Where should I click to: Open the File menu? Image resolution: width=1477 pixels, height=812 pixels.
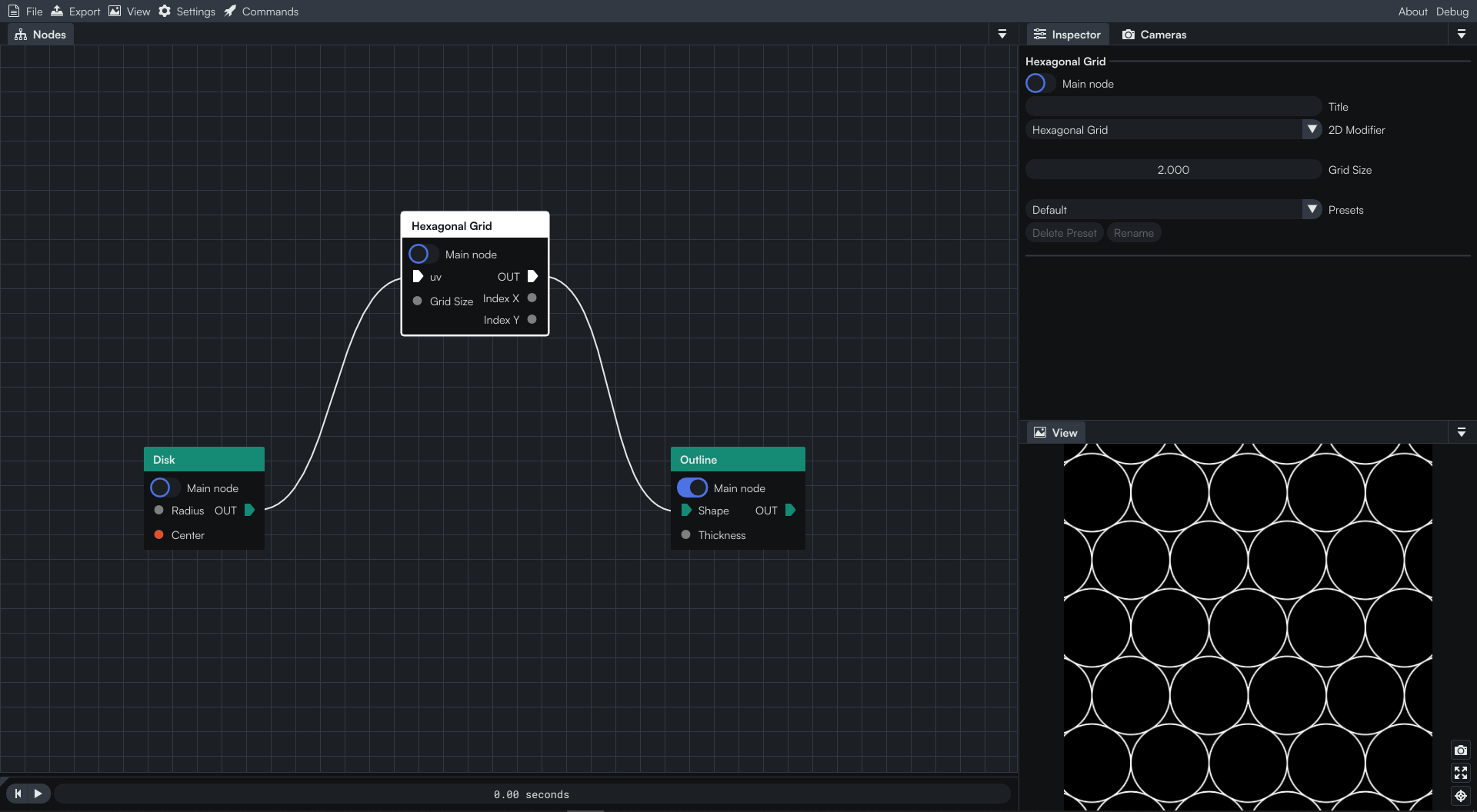(x=25, y=12)
